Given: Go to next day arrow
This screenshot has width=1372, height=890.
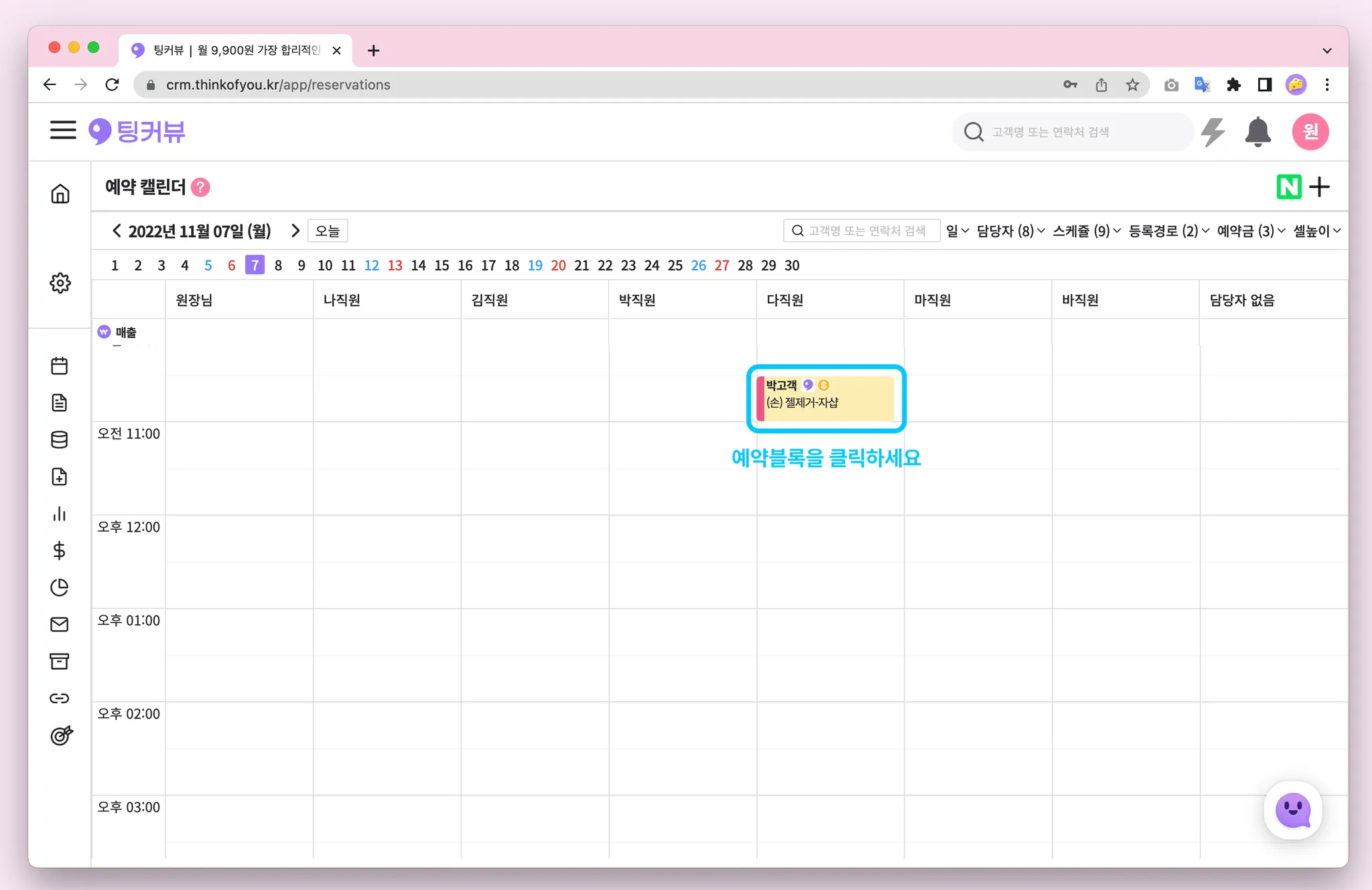Looking at the screenshot, I should (295, 231).
